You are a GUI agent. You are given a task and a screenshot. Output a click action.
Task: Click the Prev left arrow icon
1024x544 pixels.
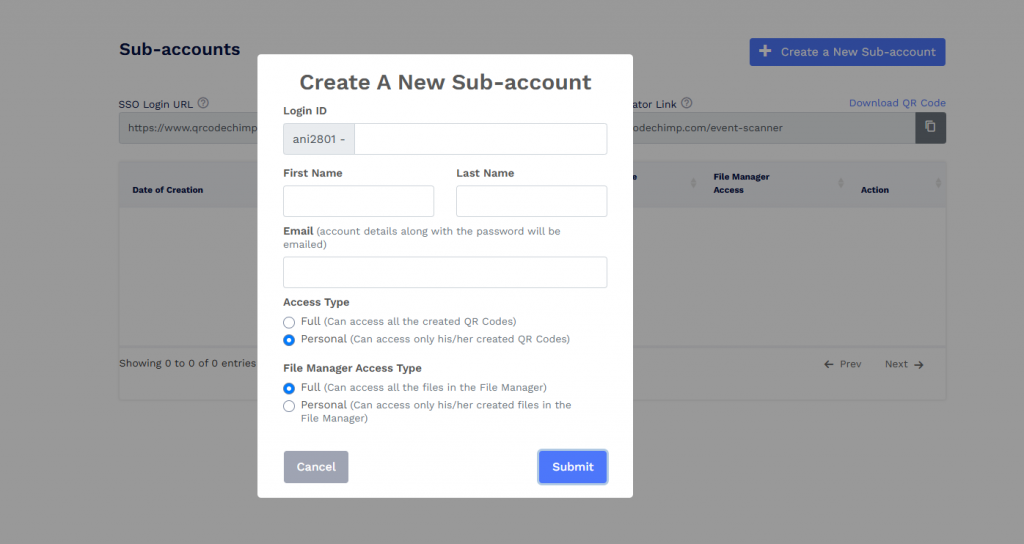(829, 364)
